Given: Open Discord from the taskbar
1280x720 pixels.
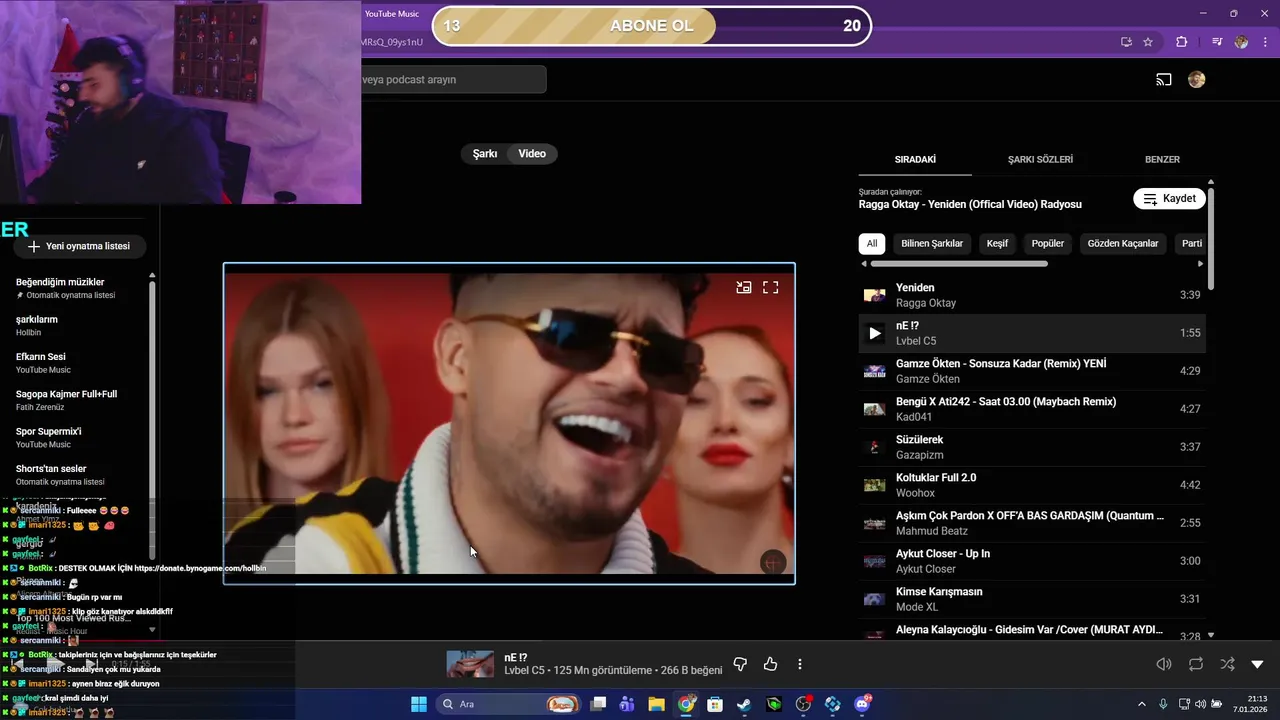Looking at the screenshot, I should tap(862, 704).
